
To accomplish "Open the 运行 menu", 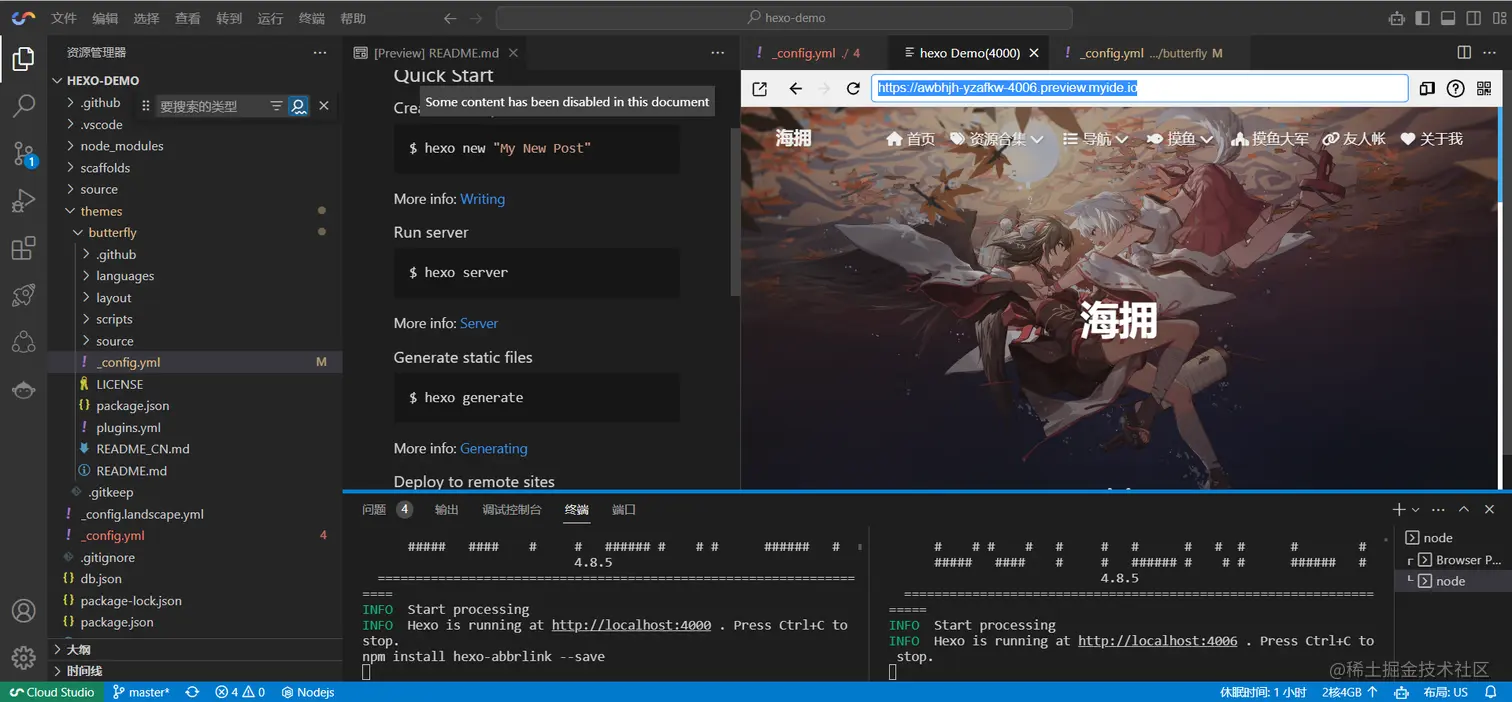I will pyautogui.click(x=270, y=18).
